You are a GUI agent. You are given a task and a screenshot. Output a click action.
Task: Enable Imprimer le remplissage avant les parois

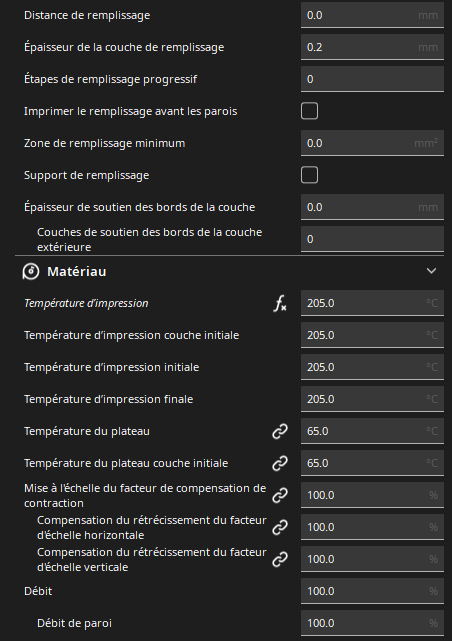(309, 111)
